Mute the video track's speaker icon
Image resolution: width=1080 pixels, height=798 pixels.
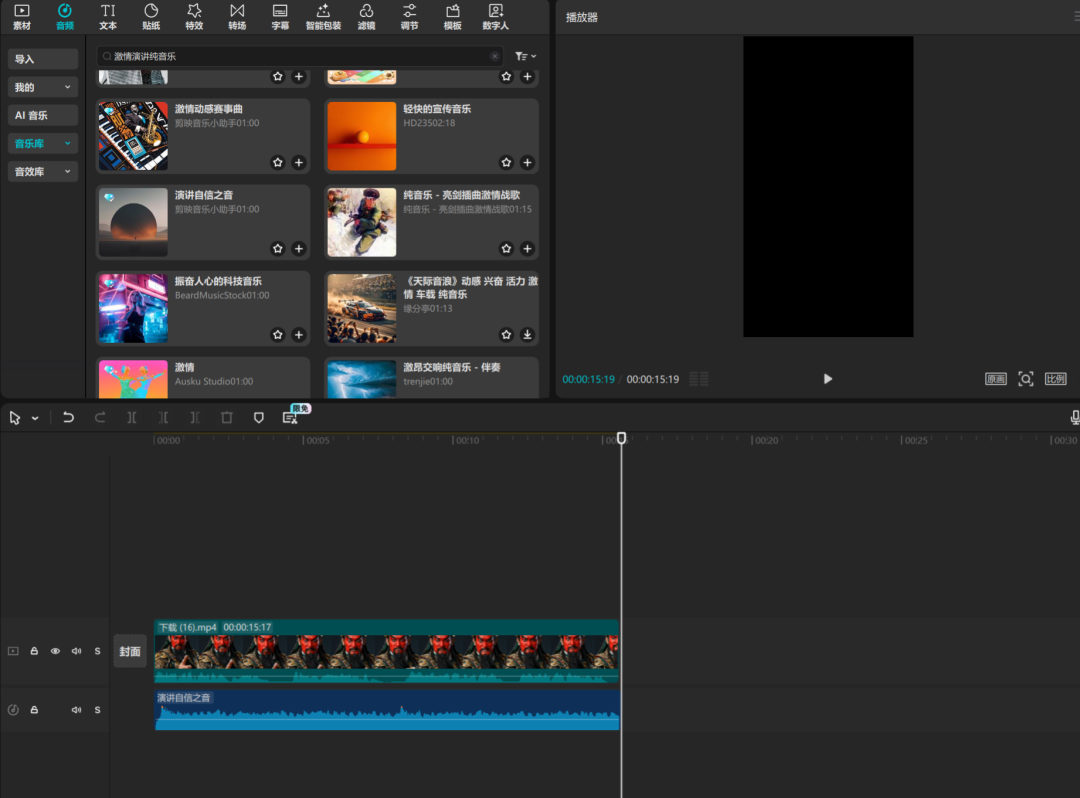(x=76, y=651)
